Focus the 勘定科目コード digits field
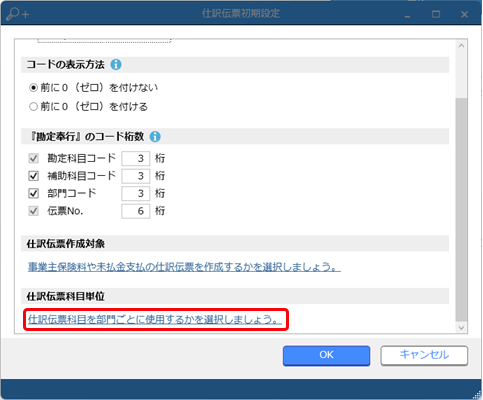The width and height of the screenshot is (483, 400). click(136, 158)
